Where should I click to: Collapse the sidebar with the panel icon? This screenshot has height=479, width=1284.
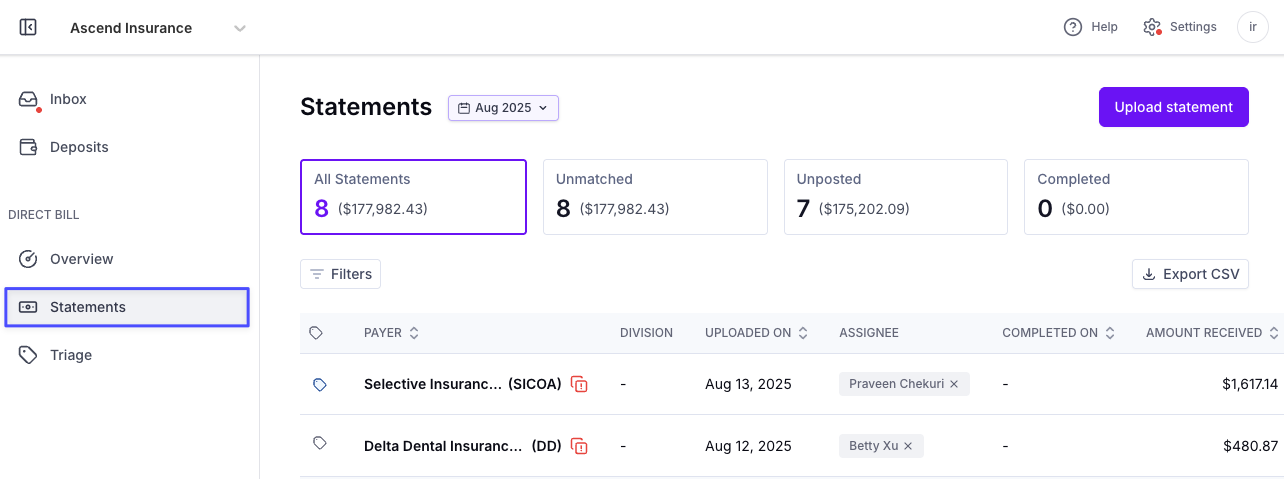tap(28, 28)
